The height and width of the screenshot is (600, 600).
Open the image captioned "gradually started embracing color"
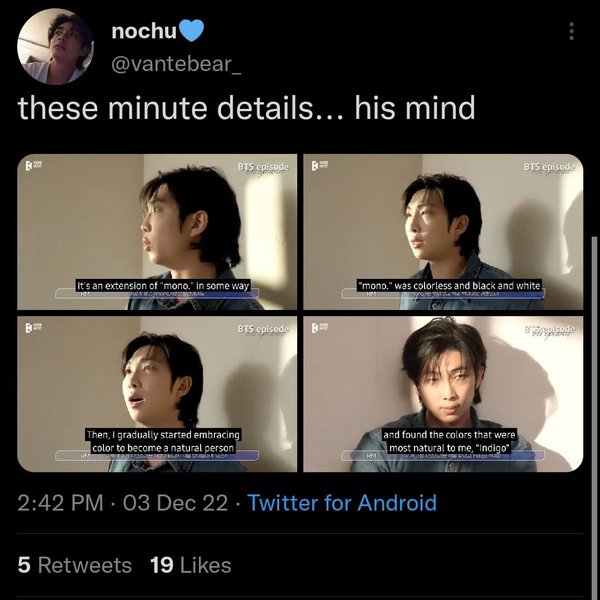(156, 393)
